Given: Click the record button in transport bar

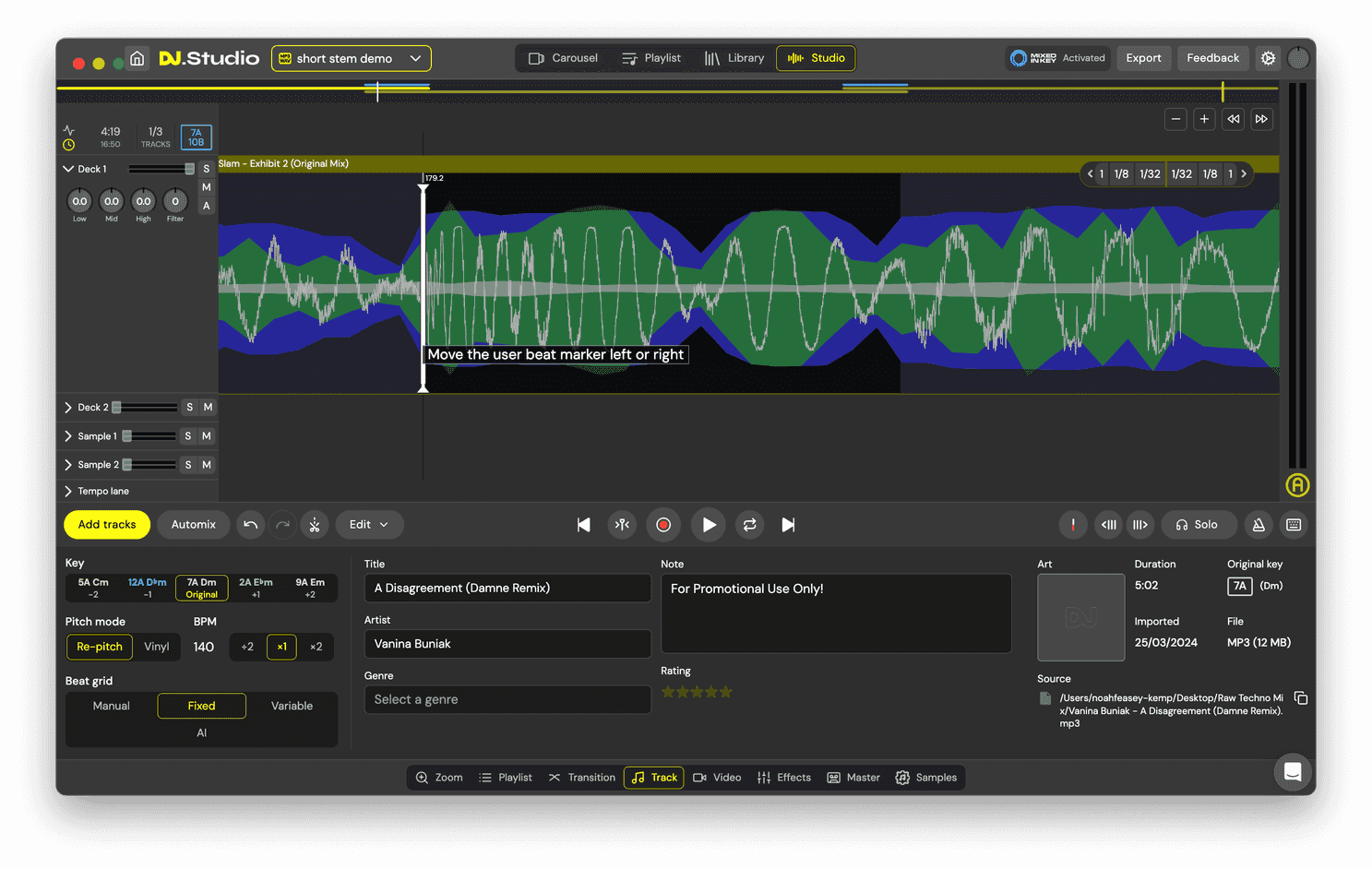Looking at the screenshot, I should [x=662, y=525].
